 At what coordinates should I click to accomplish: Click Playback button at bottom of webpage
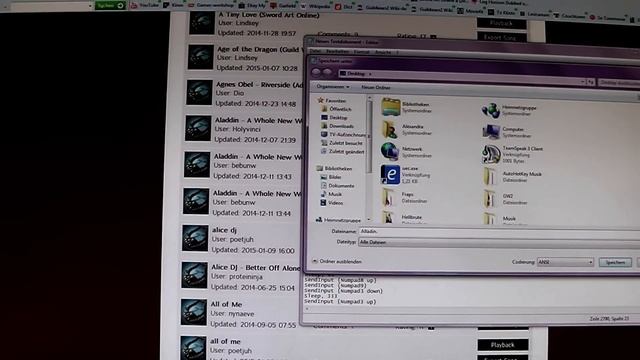coord(502,345)
